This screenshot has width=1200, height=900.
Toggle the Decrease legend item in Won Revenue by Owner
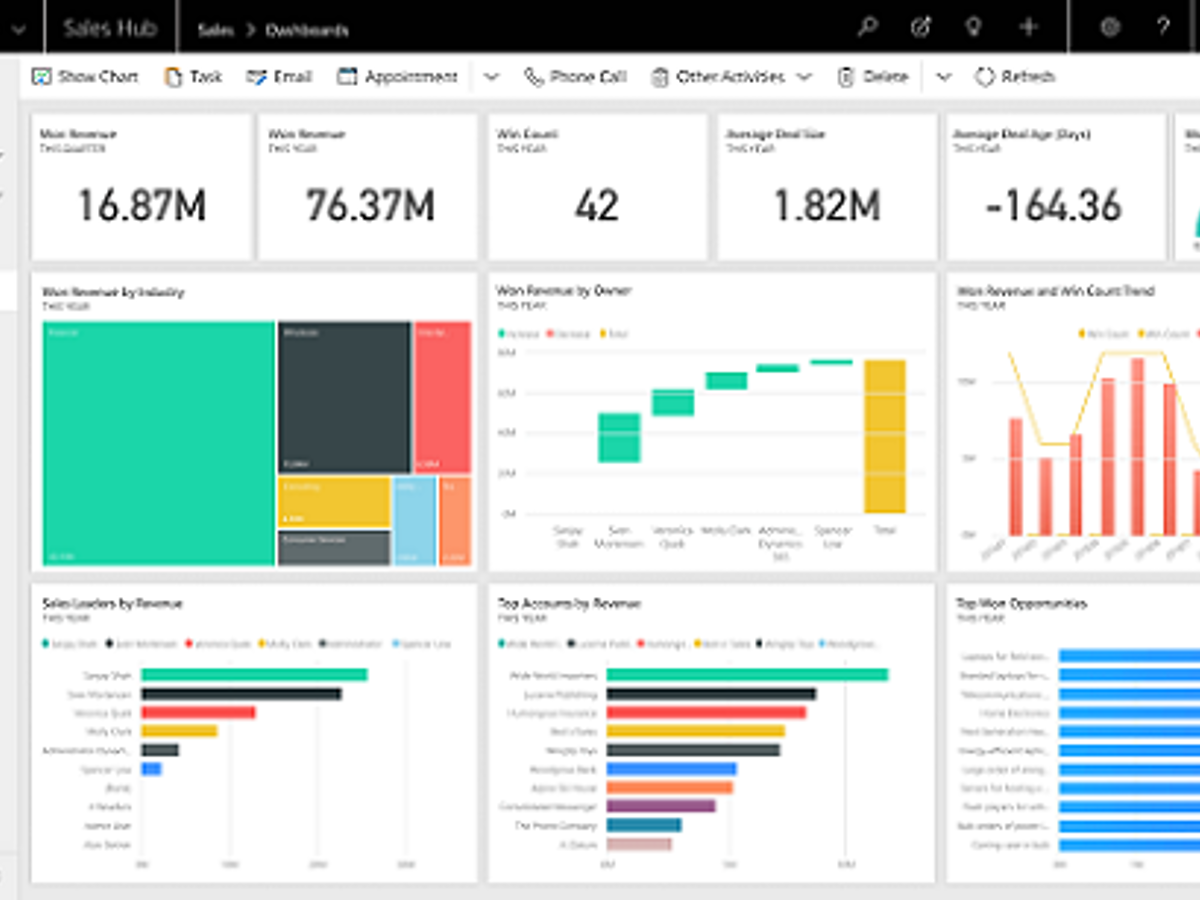pos(566,333)
